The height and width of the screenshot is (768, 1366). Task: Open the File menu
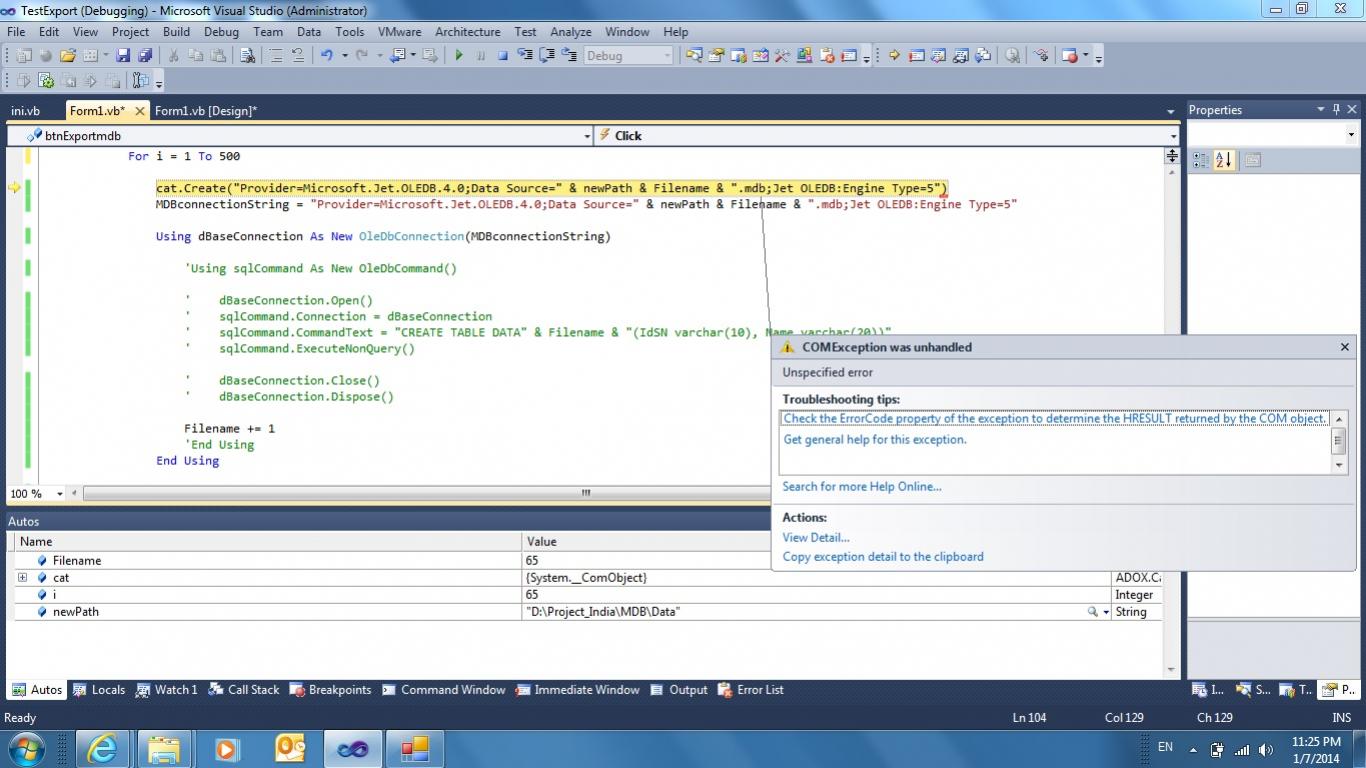16,31
